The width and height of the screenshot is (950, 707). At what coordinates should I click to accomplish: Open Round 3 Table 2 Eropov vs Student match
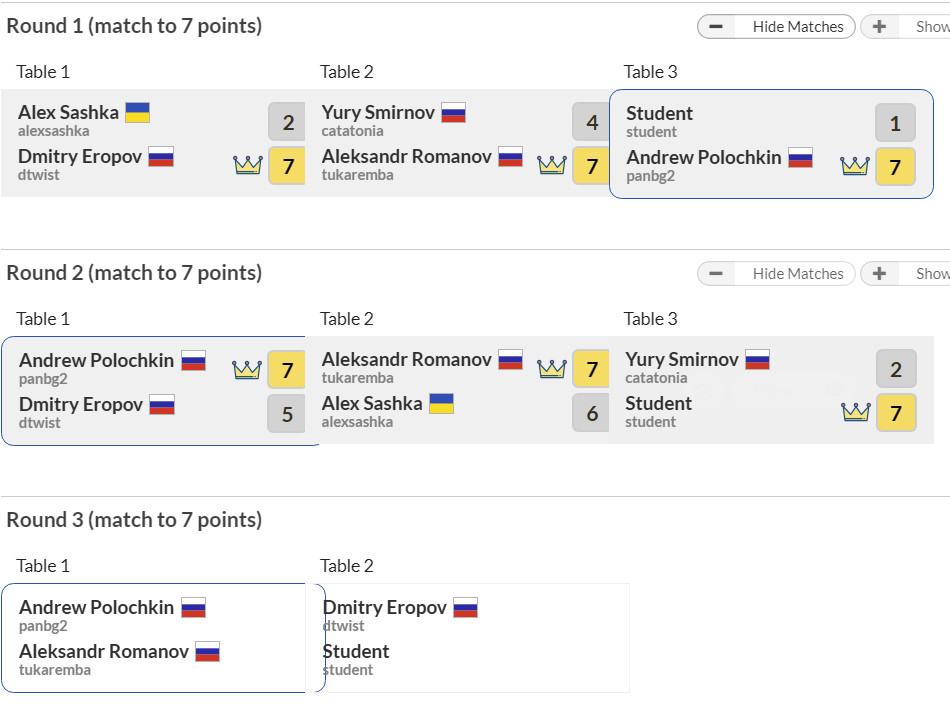[x=475, y=638]
